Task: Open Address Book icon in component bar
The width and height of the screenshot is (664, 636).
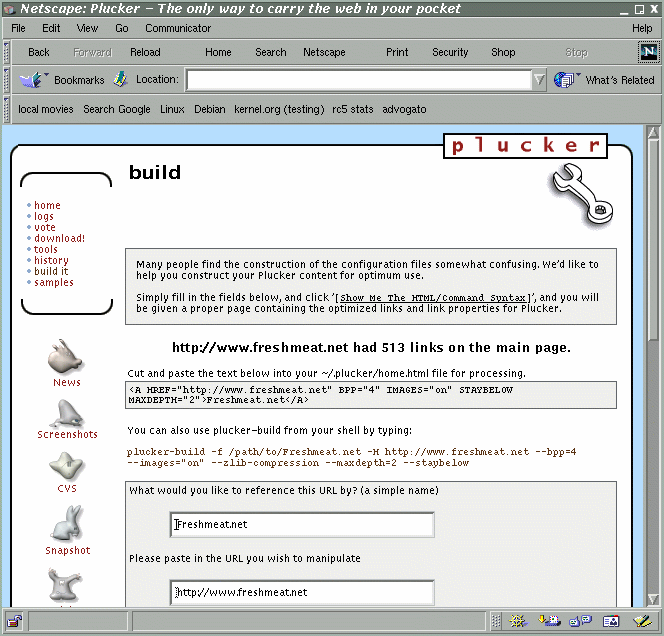Action: pos(611,621)
